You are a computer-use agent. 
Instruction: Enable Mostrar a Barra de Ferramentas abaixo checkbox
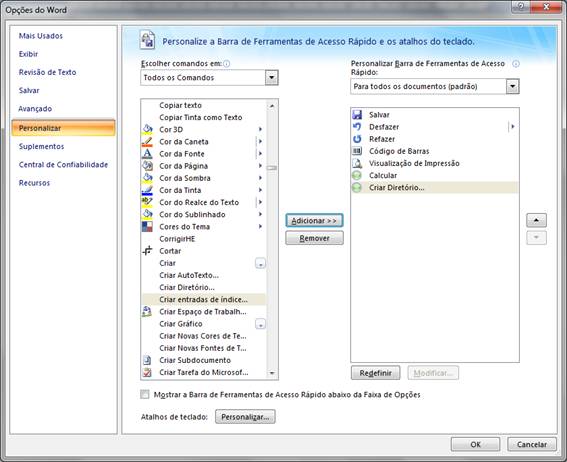(145, 394)
